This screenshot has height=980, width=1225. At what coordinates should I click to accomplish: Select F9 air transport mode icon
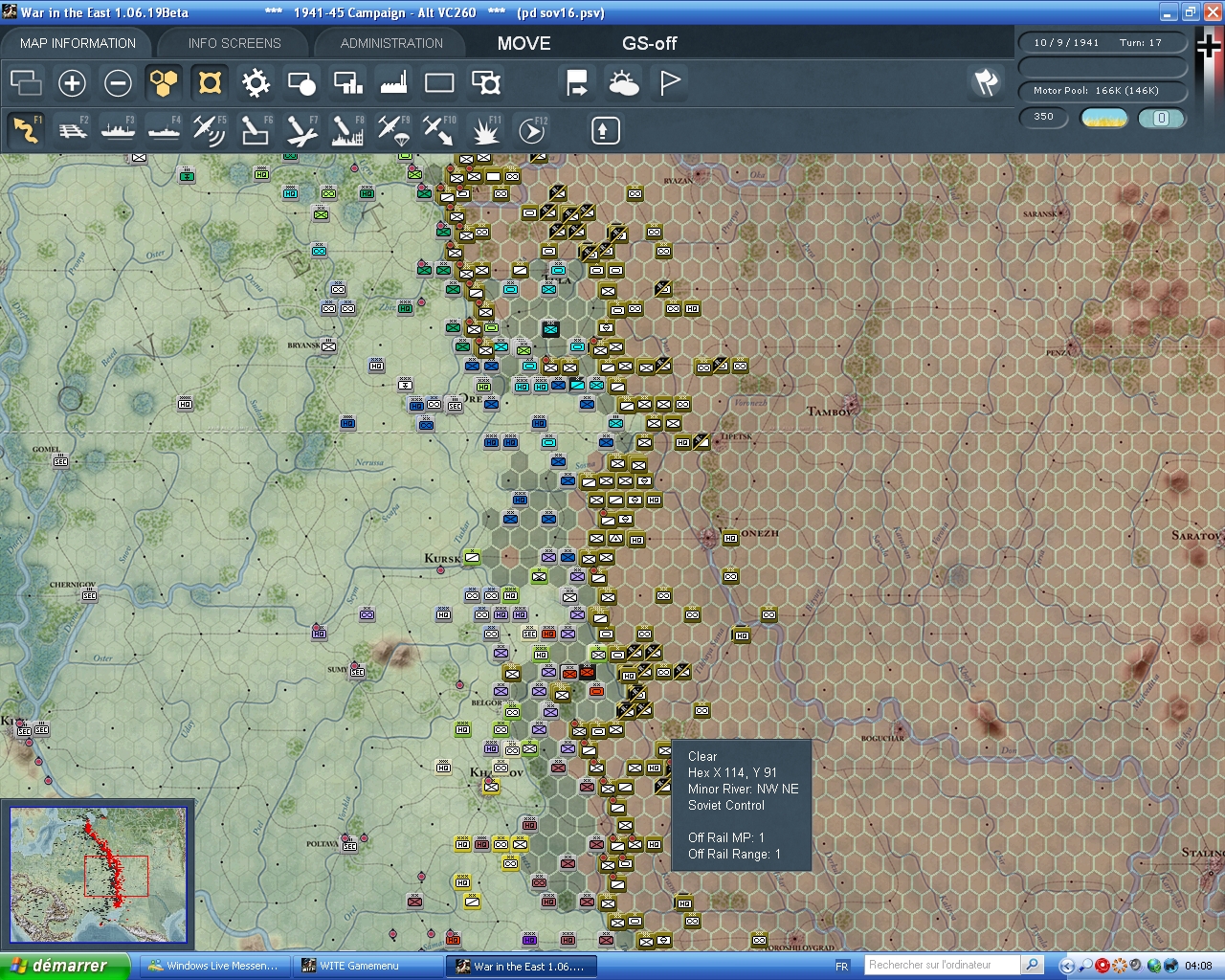[x=393, y=130]
